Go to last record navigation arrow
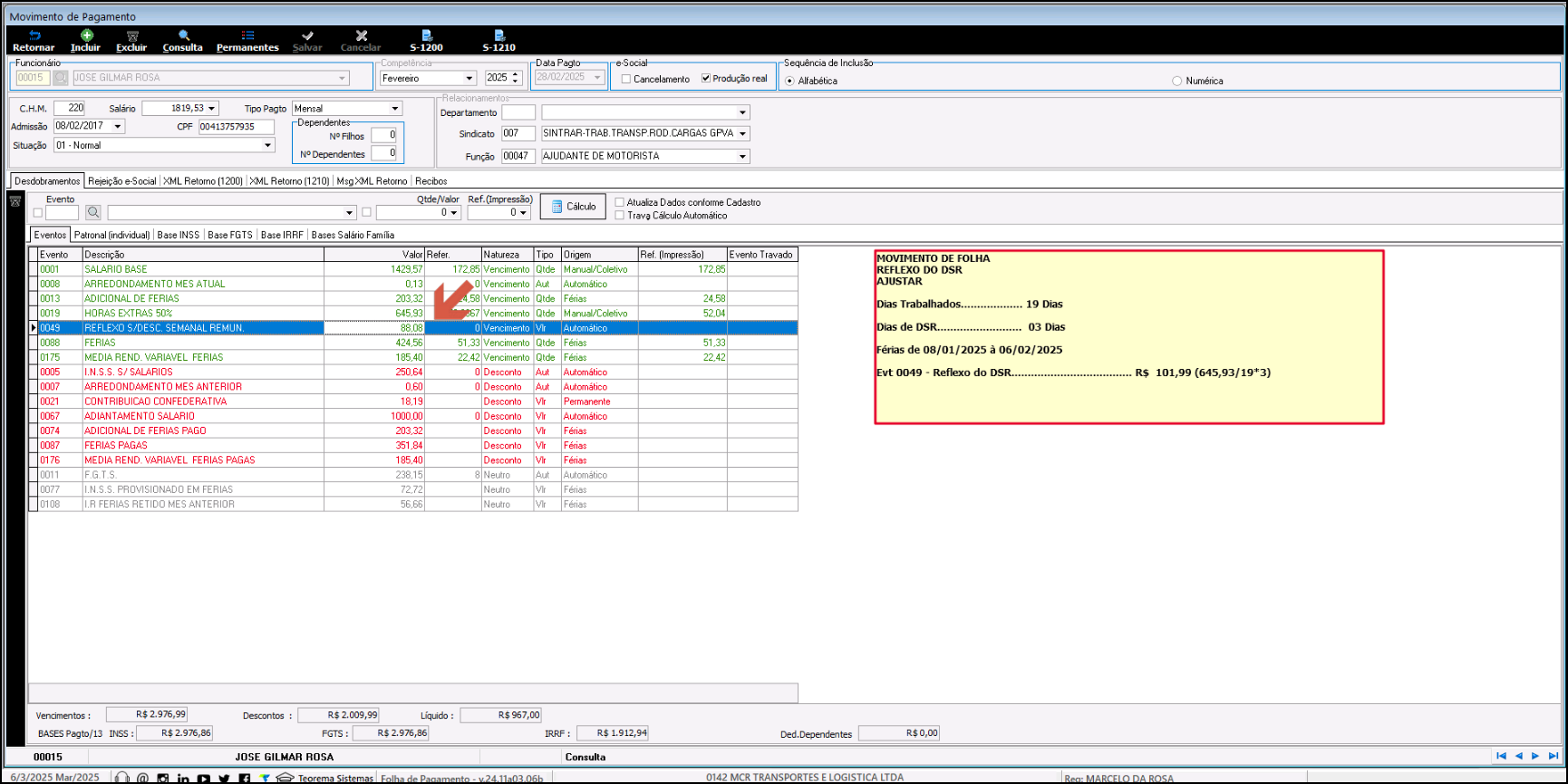This screenshot has height=784, width=1568. click(1553, 756)
